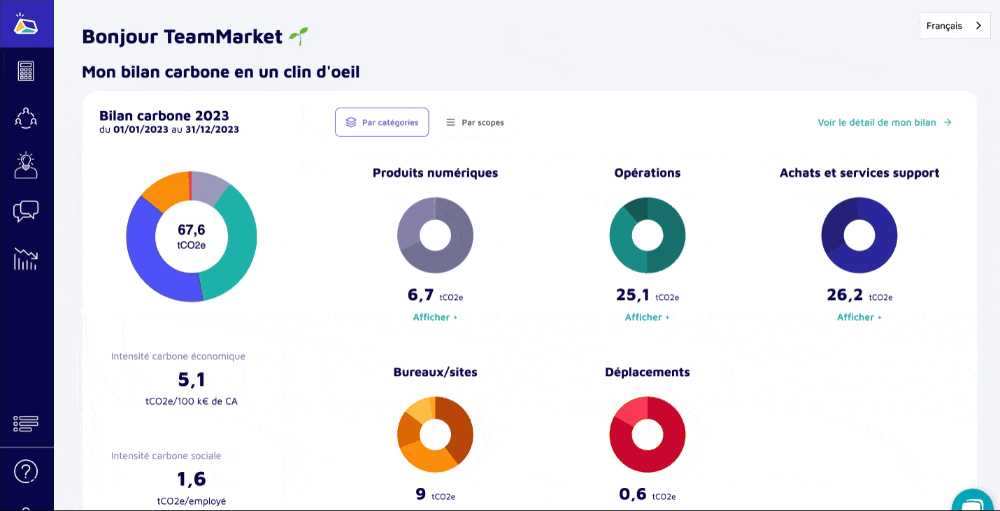Switch view to Par catégories
Screen dimensions: 1000x511
pos(382,122)
